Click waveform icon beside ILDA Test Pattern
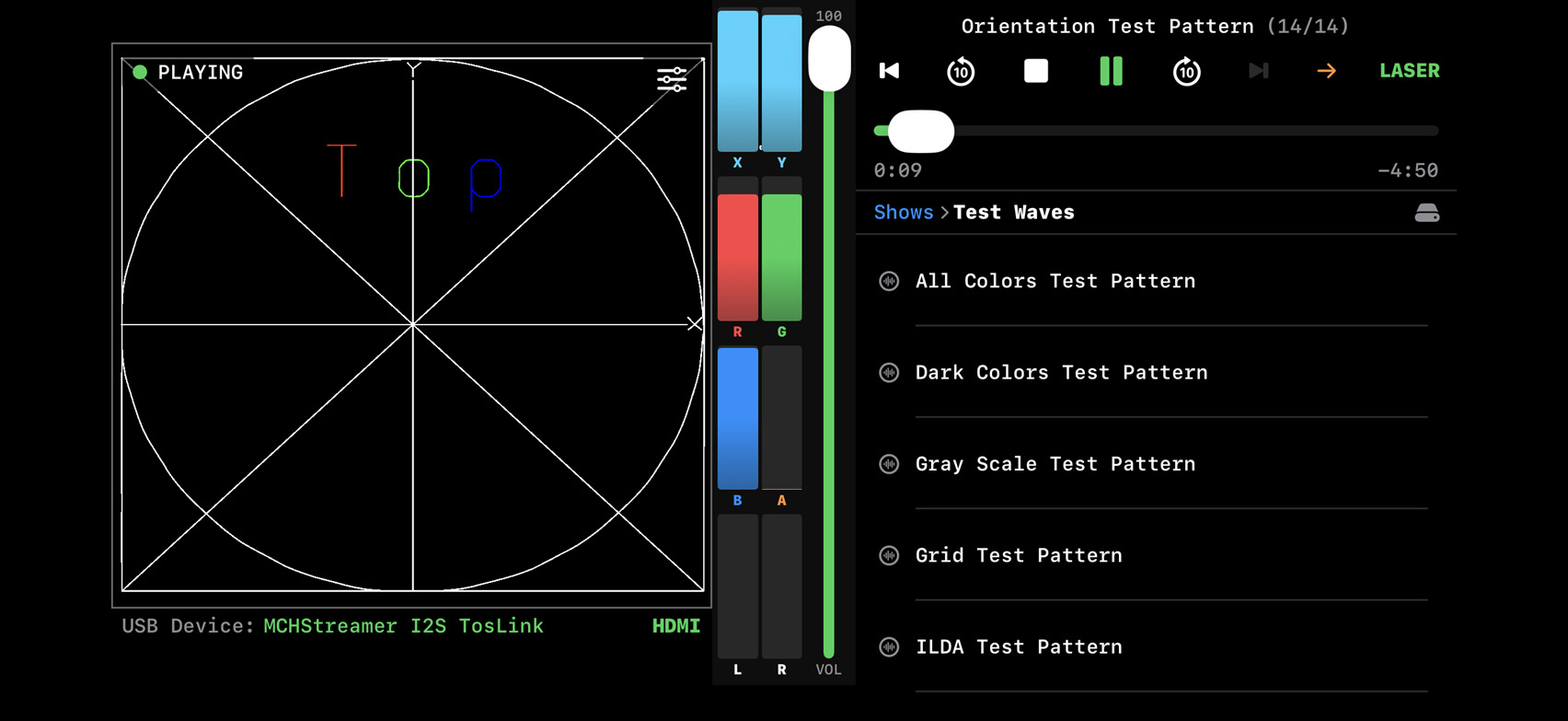1568x721 pixels. [x=889, y=647]
